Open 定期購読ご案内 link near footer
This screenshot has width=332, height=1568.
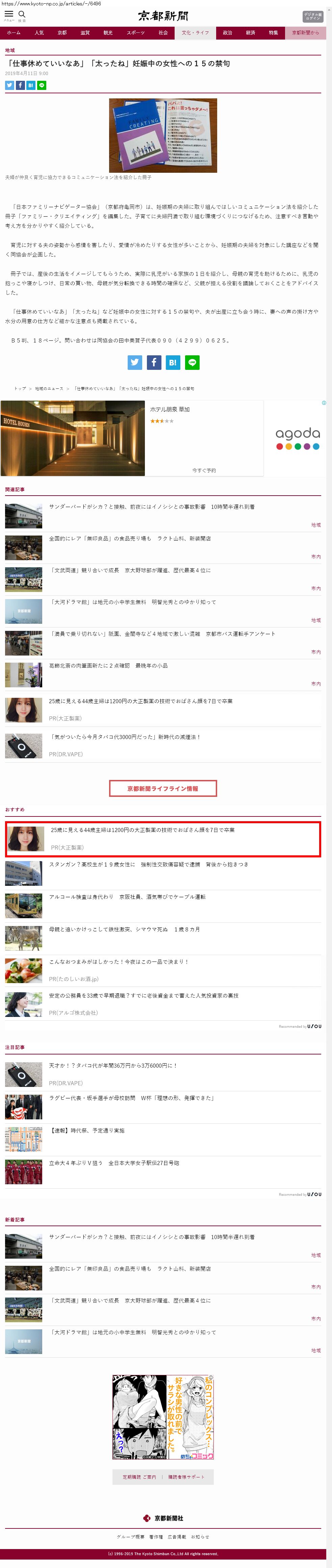[139, 1476]
